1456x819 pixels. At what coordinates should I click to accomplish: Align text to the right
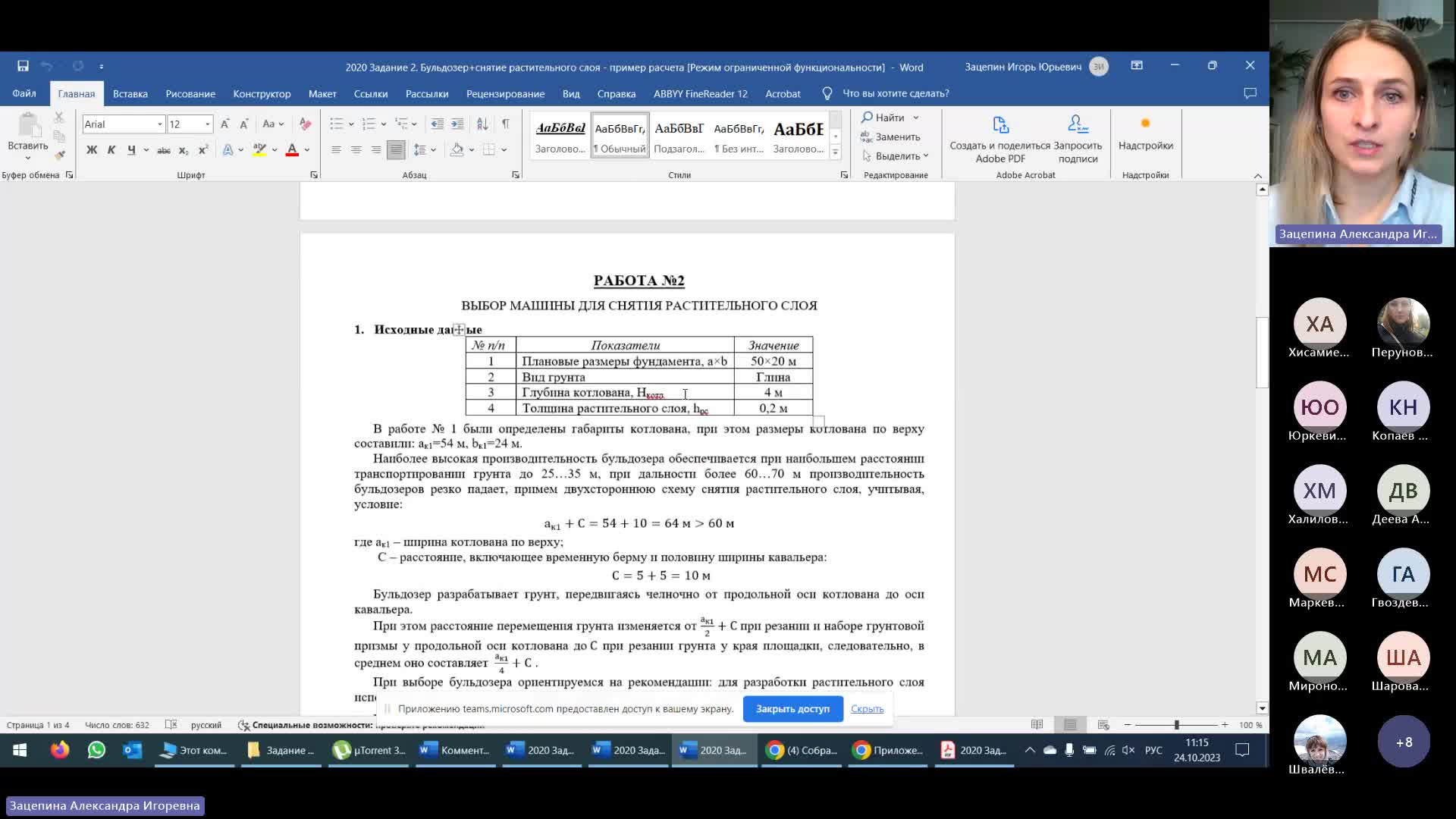[x=375, y=150]
